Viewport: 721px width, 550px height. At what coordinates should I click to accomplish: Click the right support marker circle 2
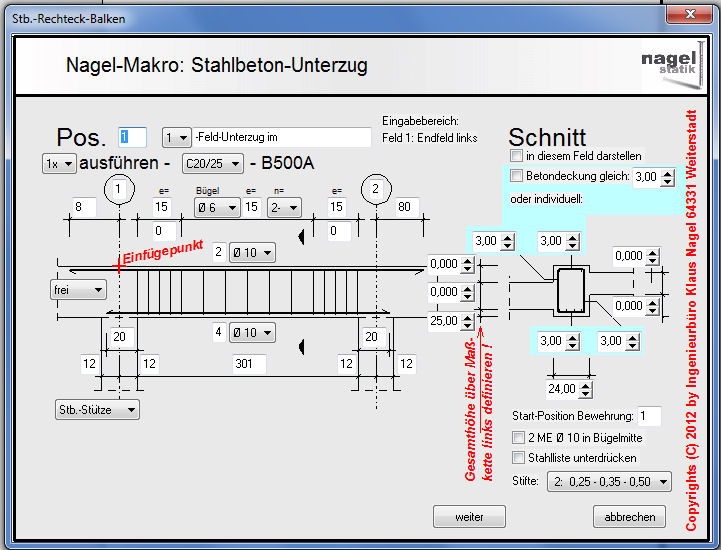tap(376, 189)
